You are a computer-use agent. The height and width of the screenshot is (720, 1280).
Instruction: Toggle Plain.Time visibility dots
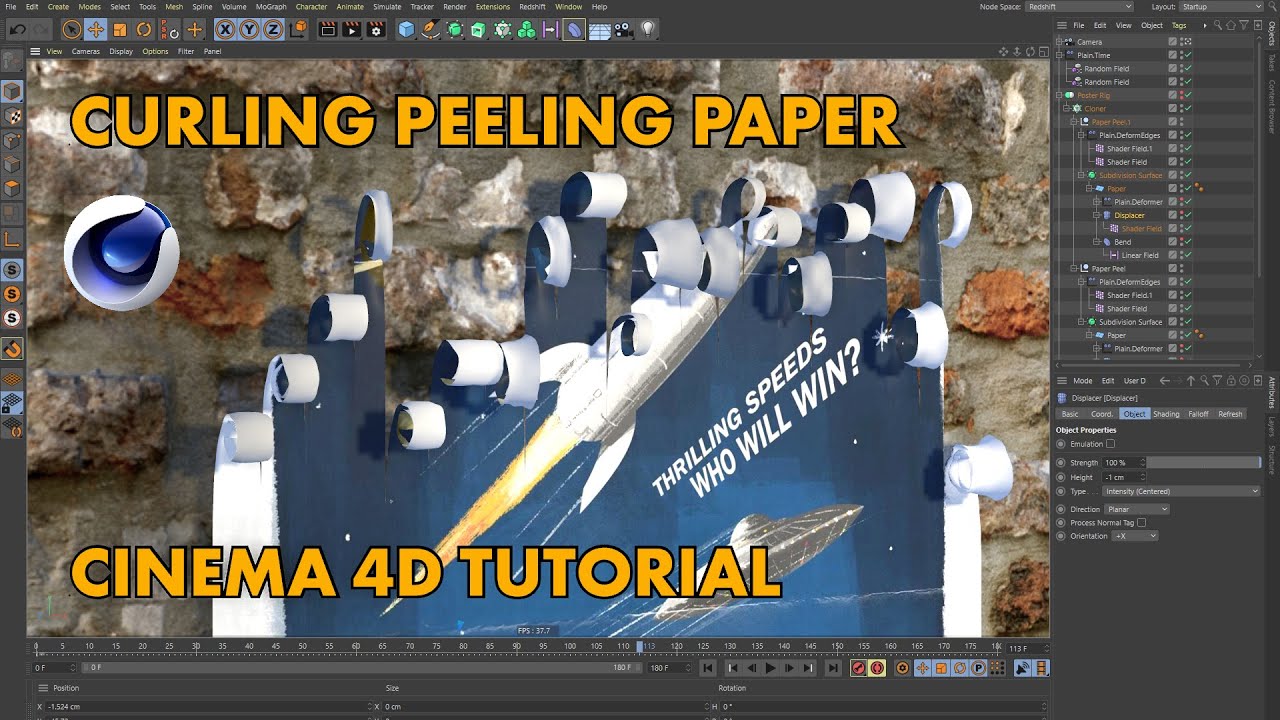[x=1180, y=55]
